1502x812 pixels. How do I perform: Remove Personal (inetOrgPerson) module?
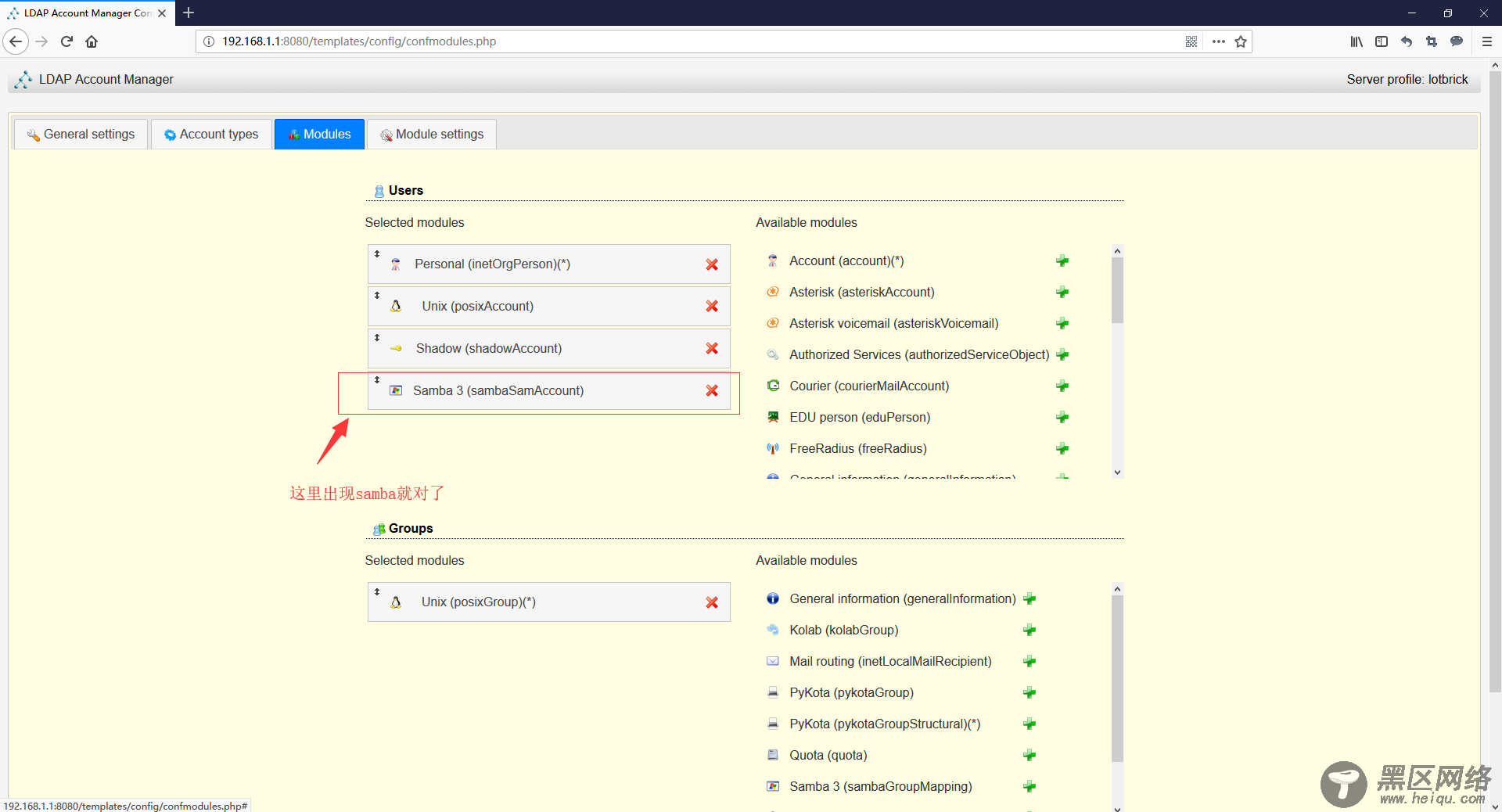(x=712, y=264)
